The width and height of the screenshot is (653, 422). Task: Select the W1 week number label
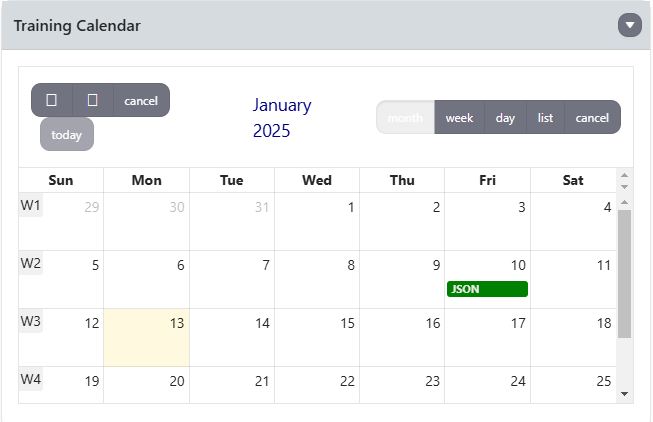pyautogui.click(x=30, y=205)
